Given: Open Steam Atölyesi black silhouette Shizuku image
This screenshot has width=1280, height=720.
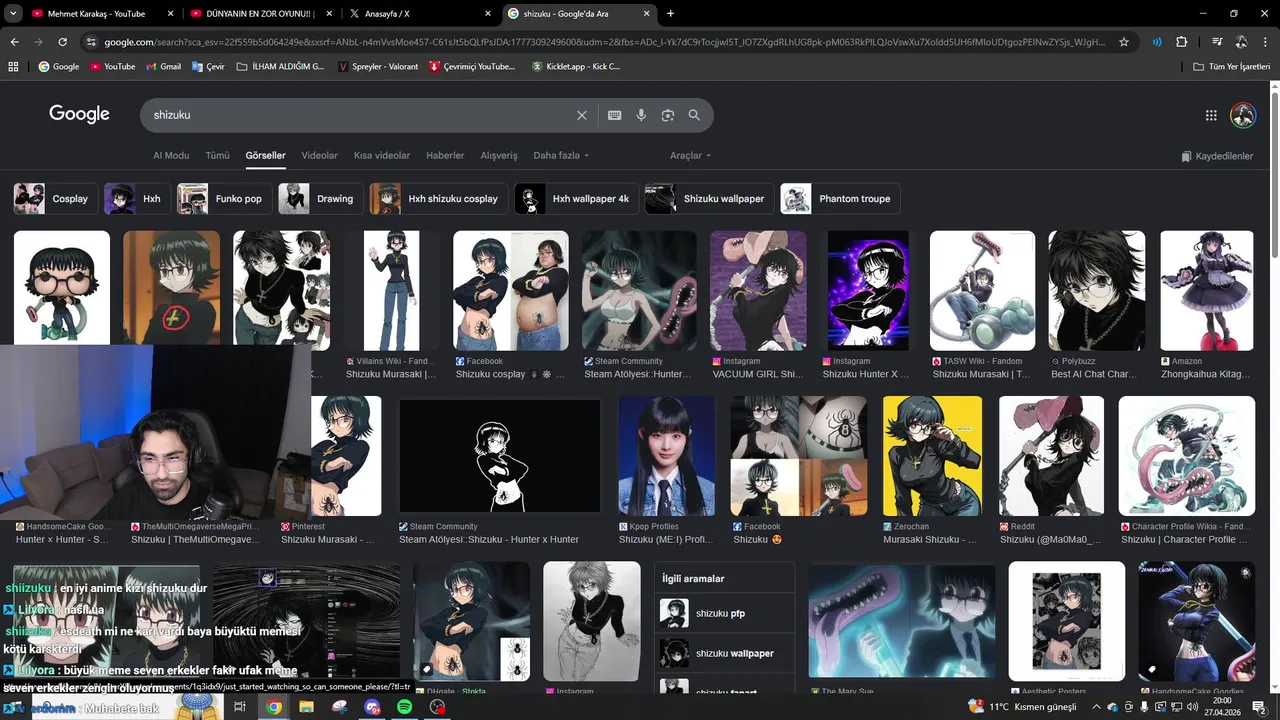Looking at the screenshot, I should click(499, 456).
